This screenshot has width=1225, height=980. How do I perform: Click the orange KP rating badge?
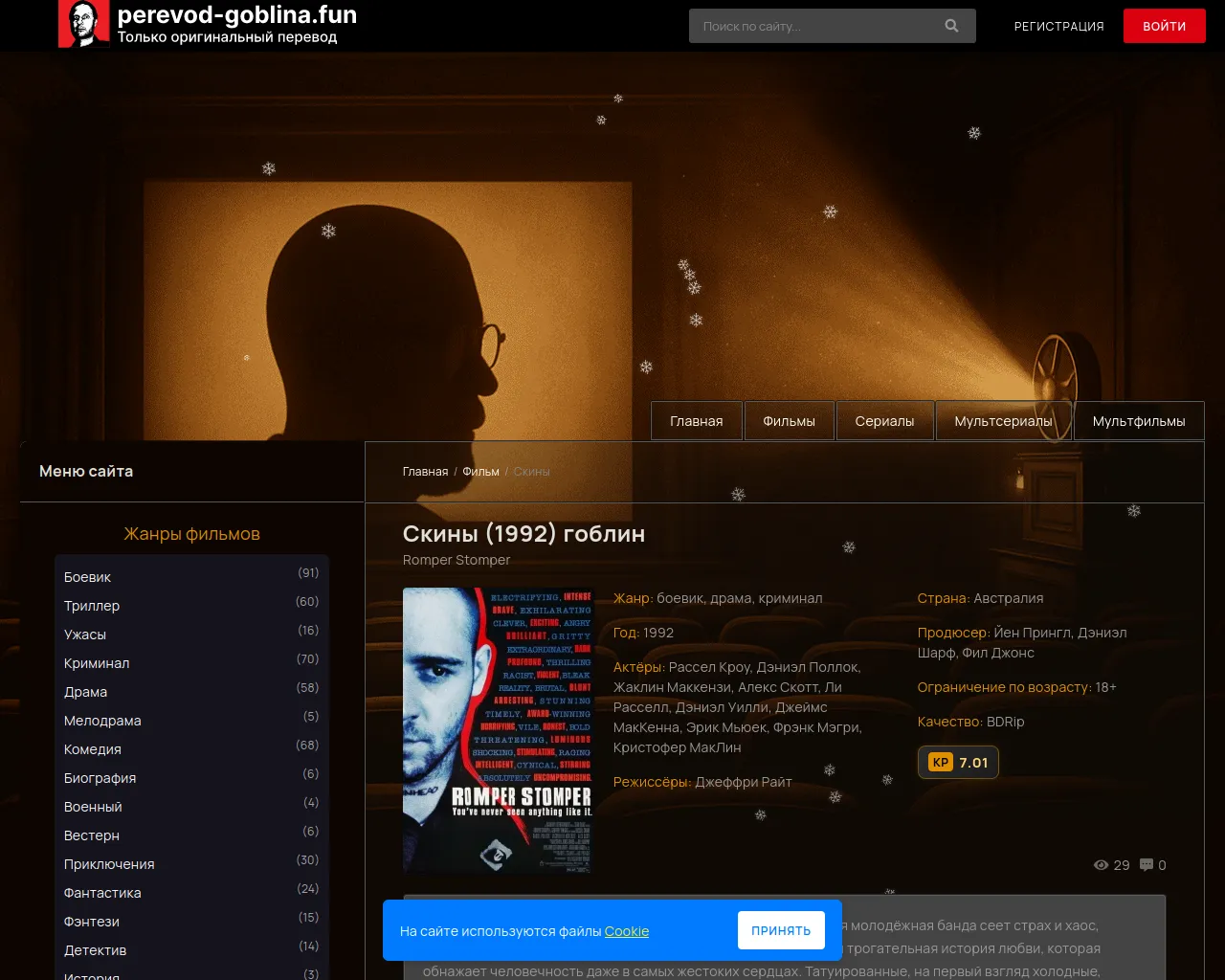[x=957, y=763]
